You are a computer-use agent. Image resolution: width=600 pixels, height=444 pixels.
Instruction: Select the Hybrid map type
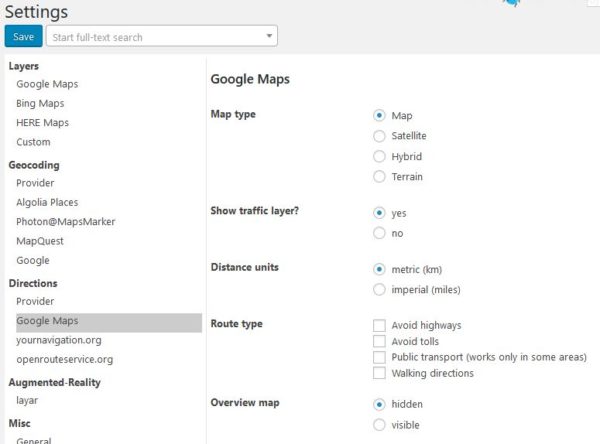pyautogui.click(x=379, y=156)
